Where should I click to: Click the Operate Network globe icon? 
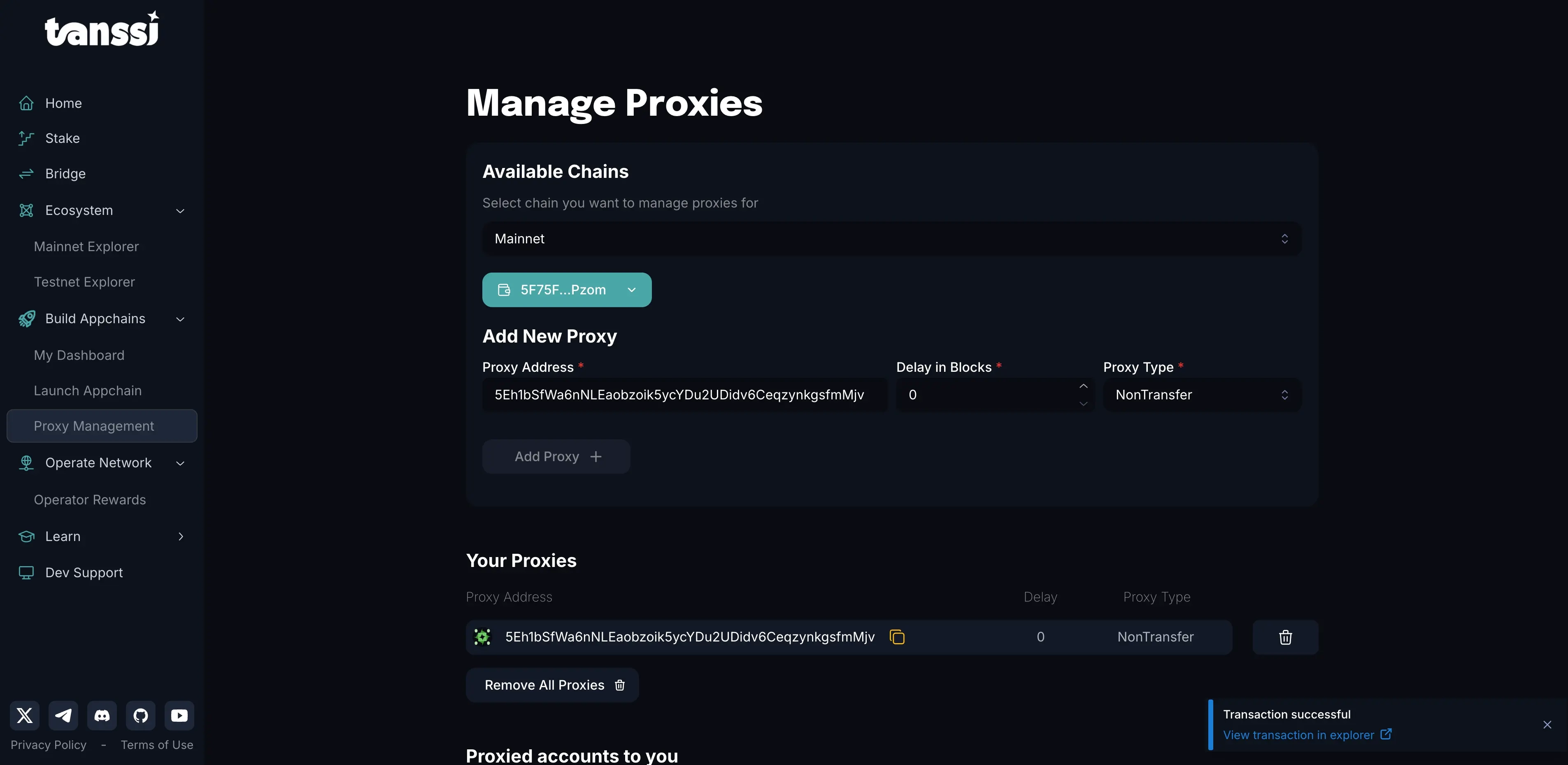pos(26,463)
